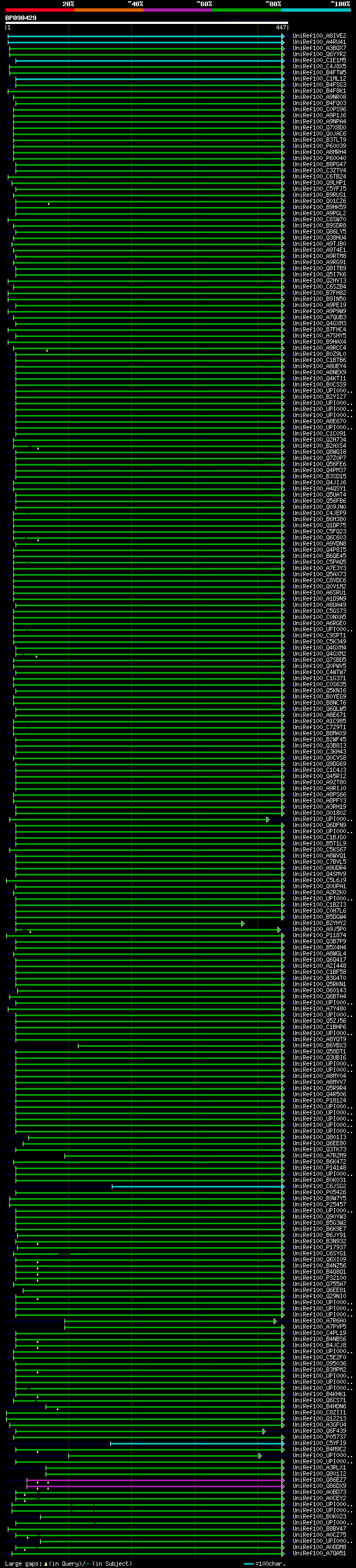Screen dimensions: 356x1568
Task: Click alignment end arrow on UniRef100_B2YHY2 row
Action: (244, 923)
